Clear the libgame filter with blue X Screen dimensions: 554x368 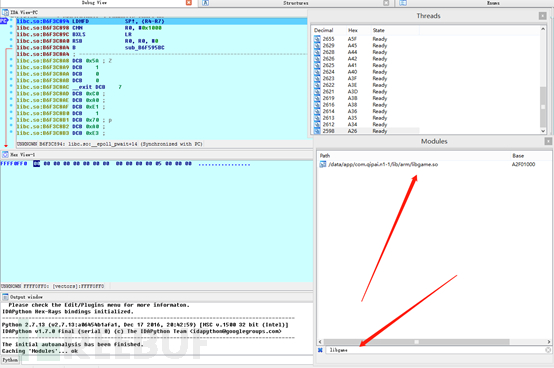(x=320, y=350)
